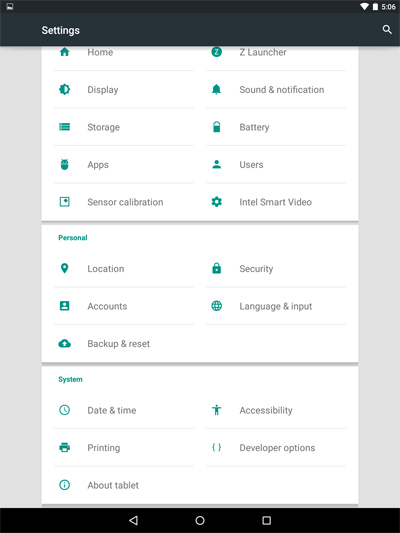The width and height of the screenshot is (400, 533).
Task: Tap the Security lock icon
Action: point(216,268)
